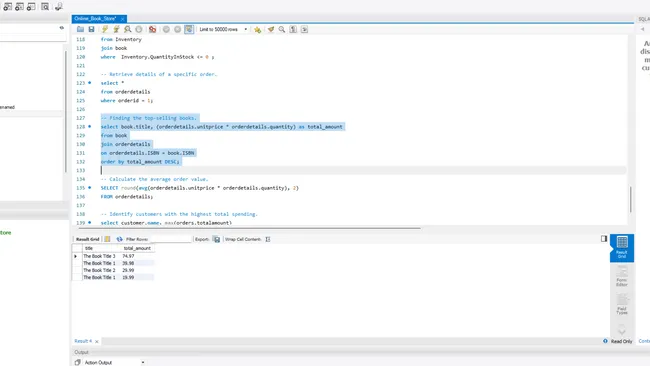Click the refresh icon next to Filter Rows
This screenshot has width=650, height=366.
point(119,239)
